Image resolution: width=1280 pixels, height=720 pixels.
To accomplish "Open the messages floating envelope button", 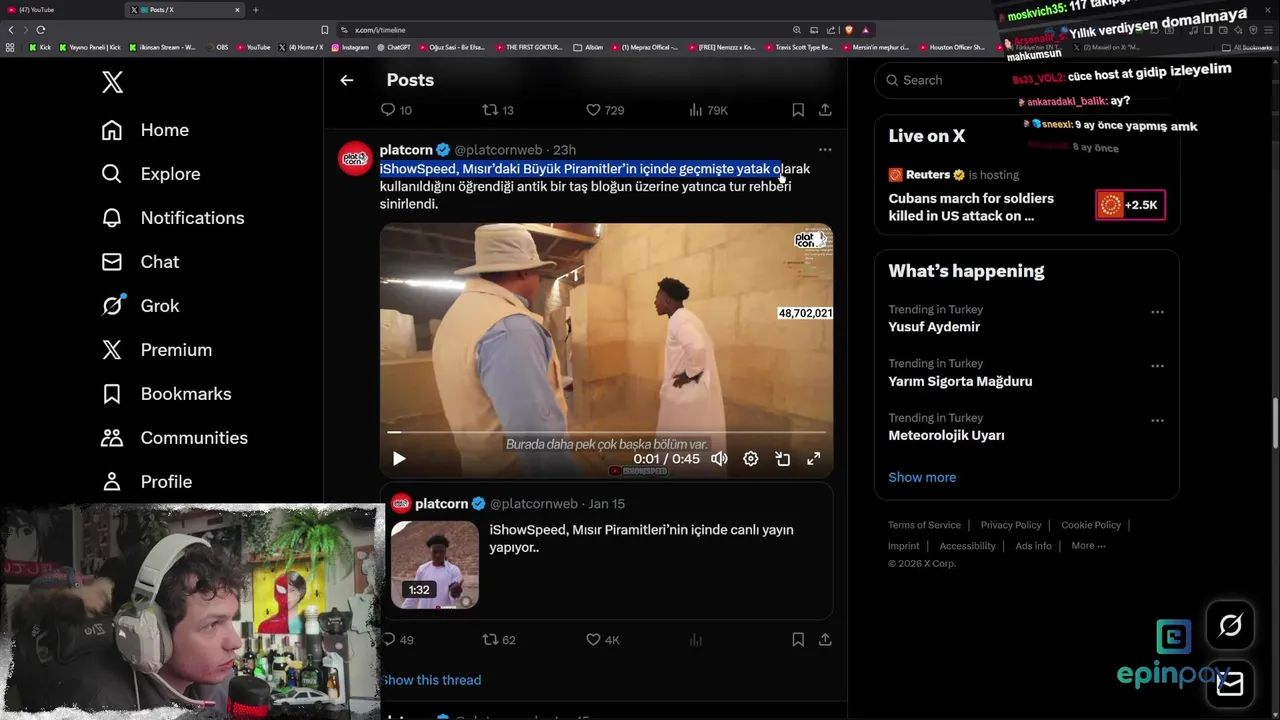I will pos(1230,684).
